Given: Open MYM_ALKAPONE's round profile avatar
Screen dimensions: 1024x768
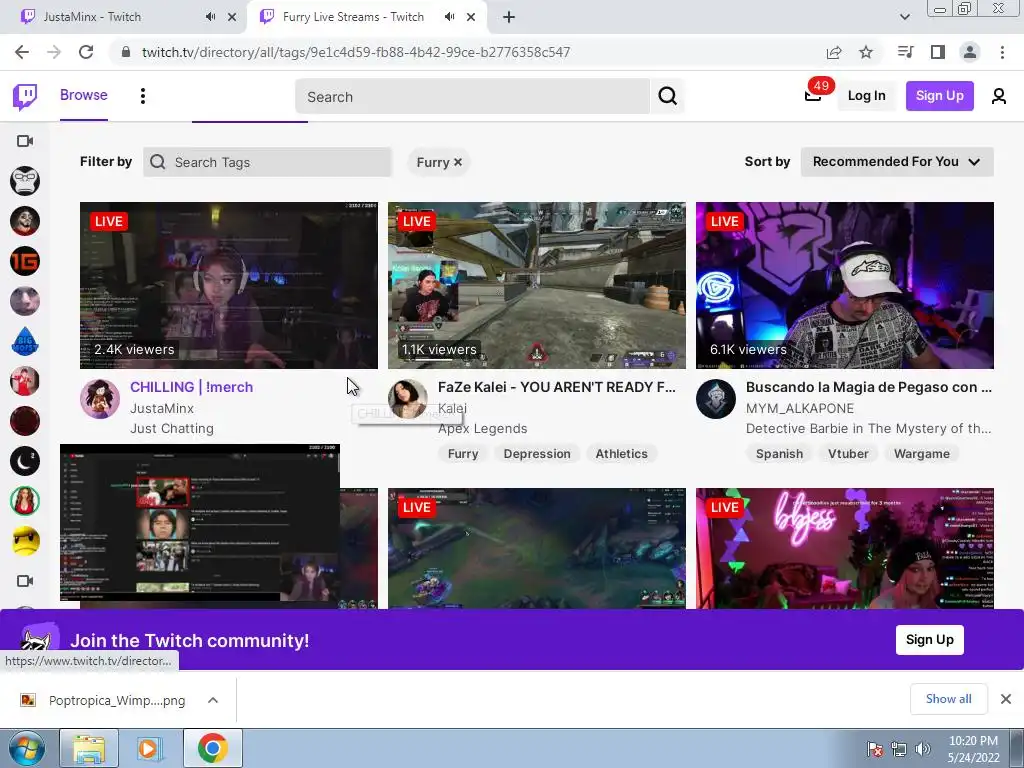Looking at the screenshot, I should pyautogui.click(x=716, y=398).
